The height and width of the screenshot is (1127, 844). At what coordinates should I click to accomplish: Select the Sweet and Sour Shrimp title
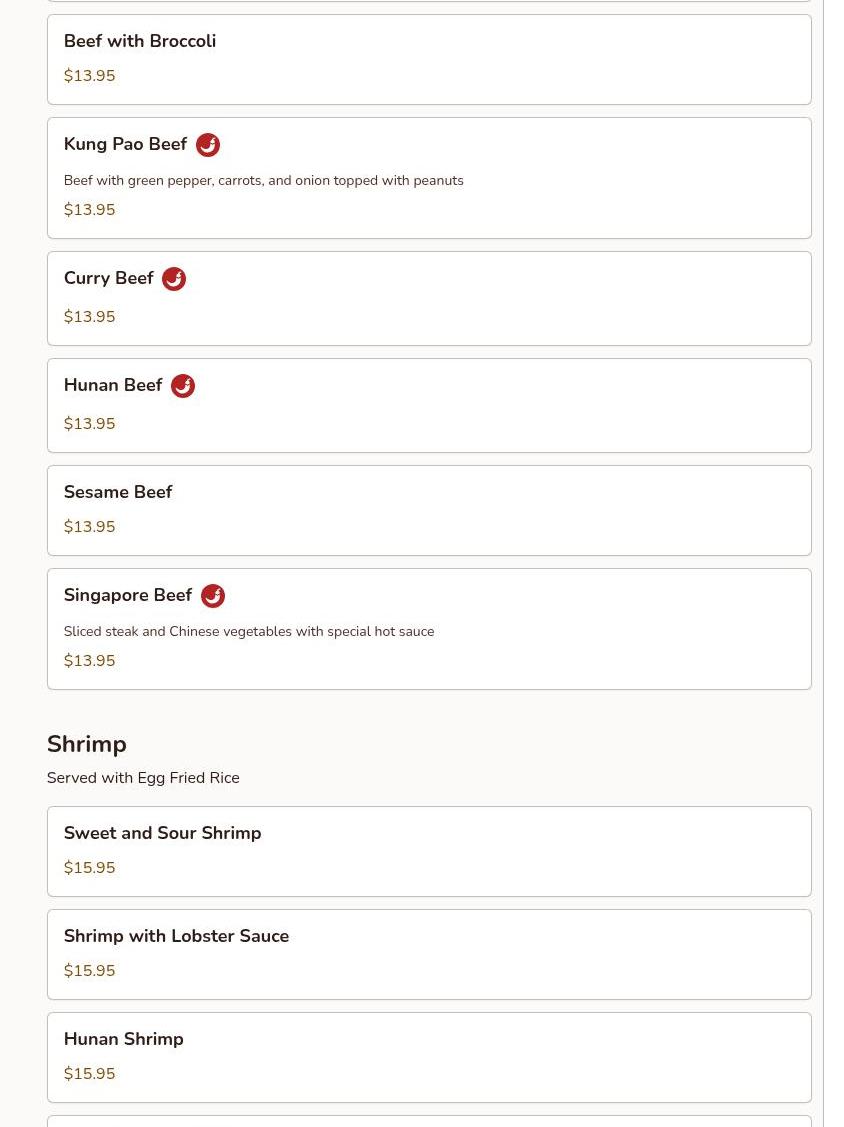(x=162, y=833)
